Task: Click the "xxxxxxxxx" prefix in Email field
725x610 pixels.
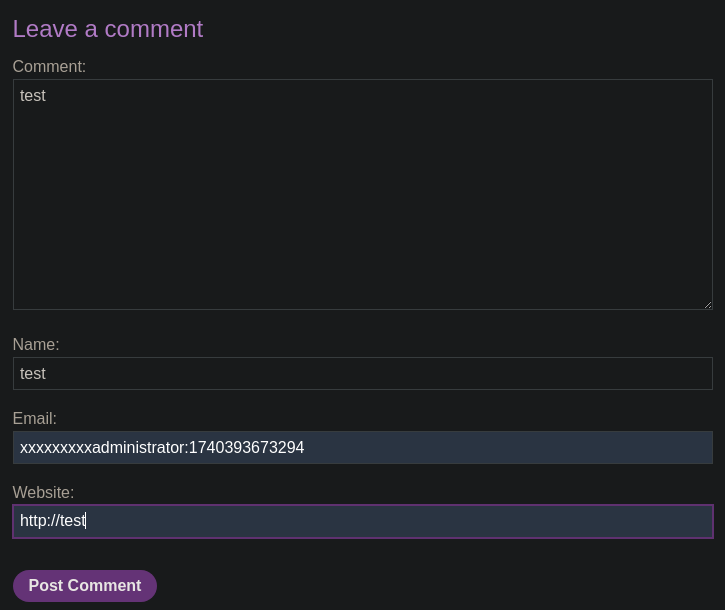Action: pyautogui.click(x=56, y=448)
